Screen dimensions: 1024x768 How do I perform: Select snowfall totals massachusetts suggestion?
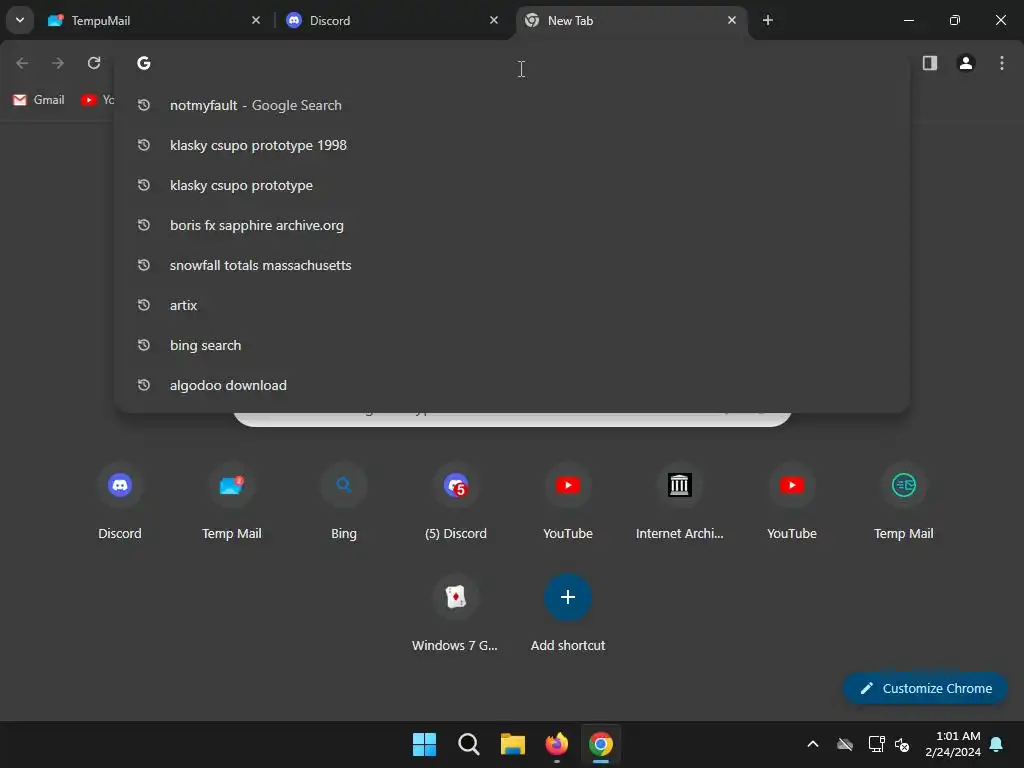pyautogui.click(x=512, y=265)
